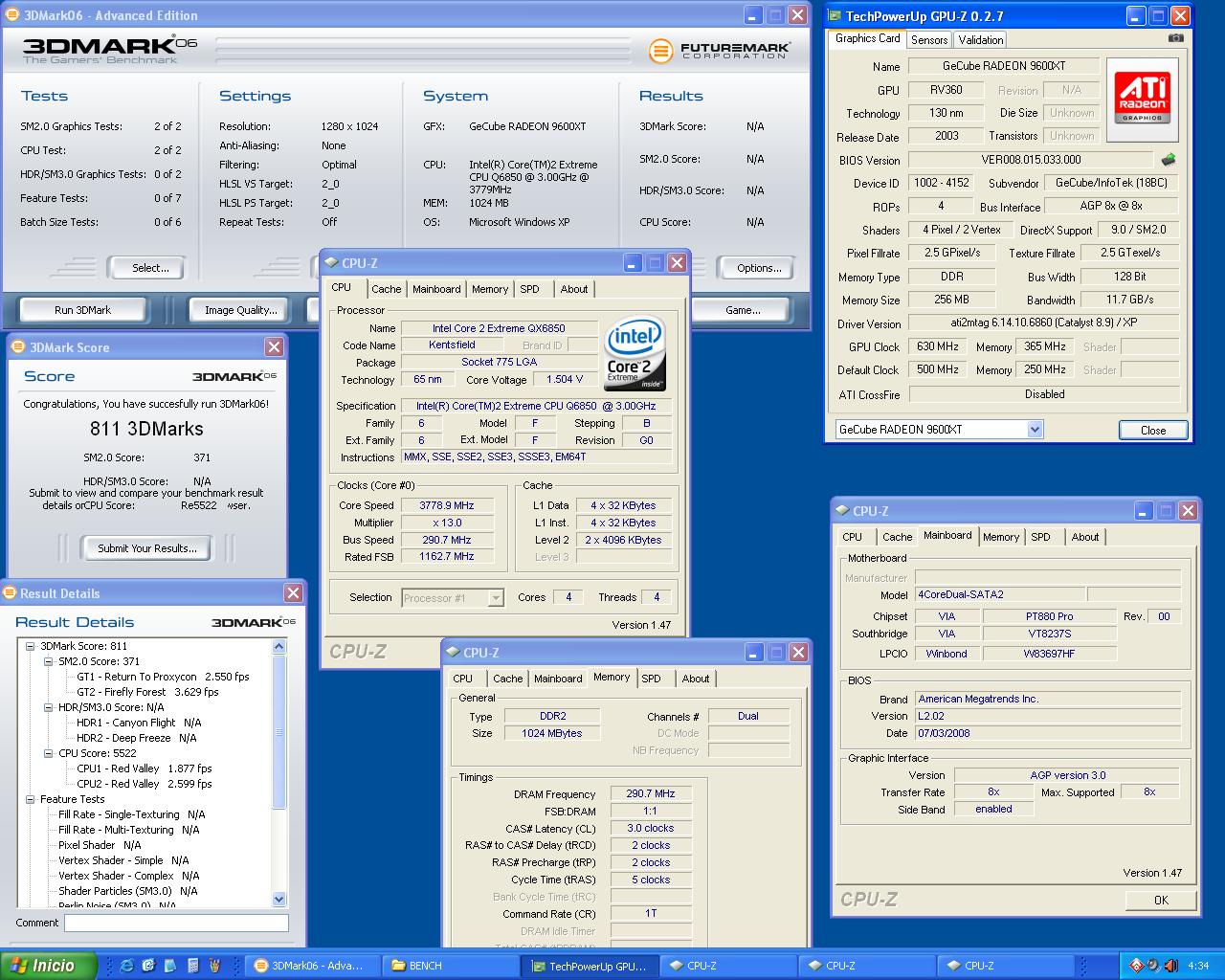This screenshot has width=1225, height=980.
Task: Click the red diamond icon in system tray
Action: pos(1136,966)
